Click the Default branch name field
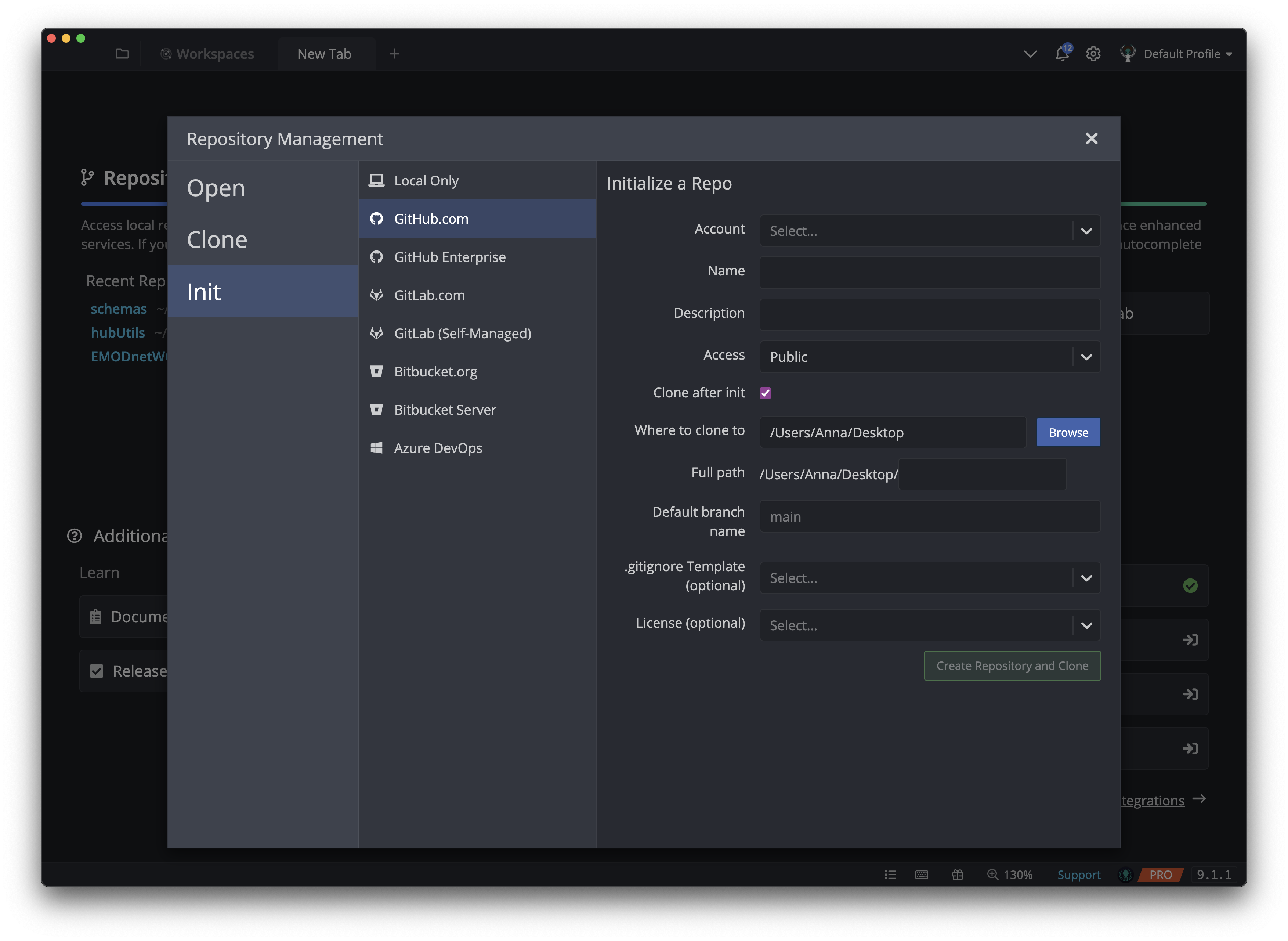The height and width of the screenshot is (941, 1288). [x=929, y=516]
